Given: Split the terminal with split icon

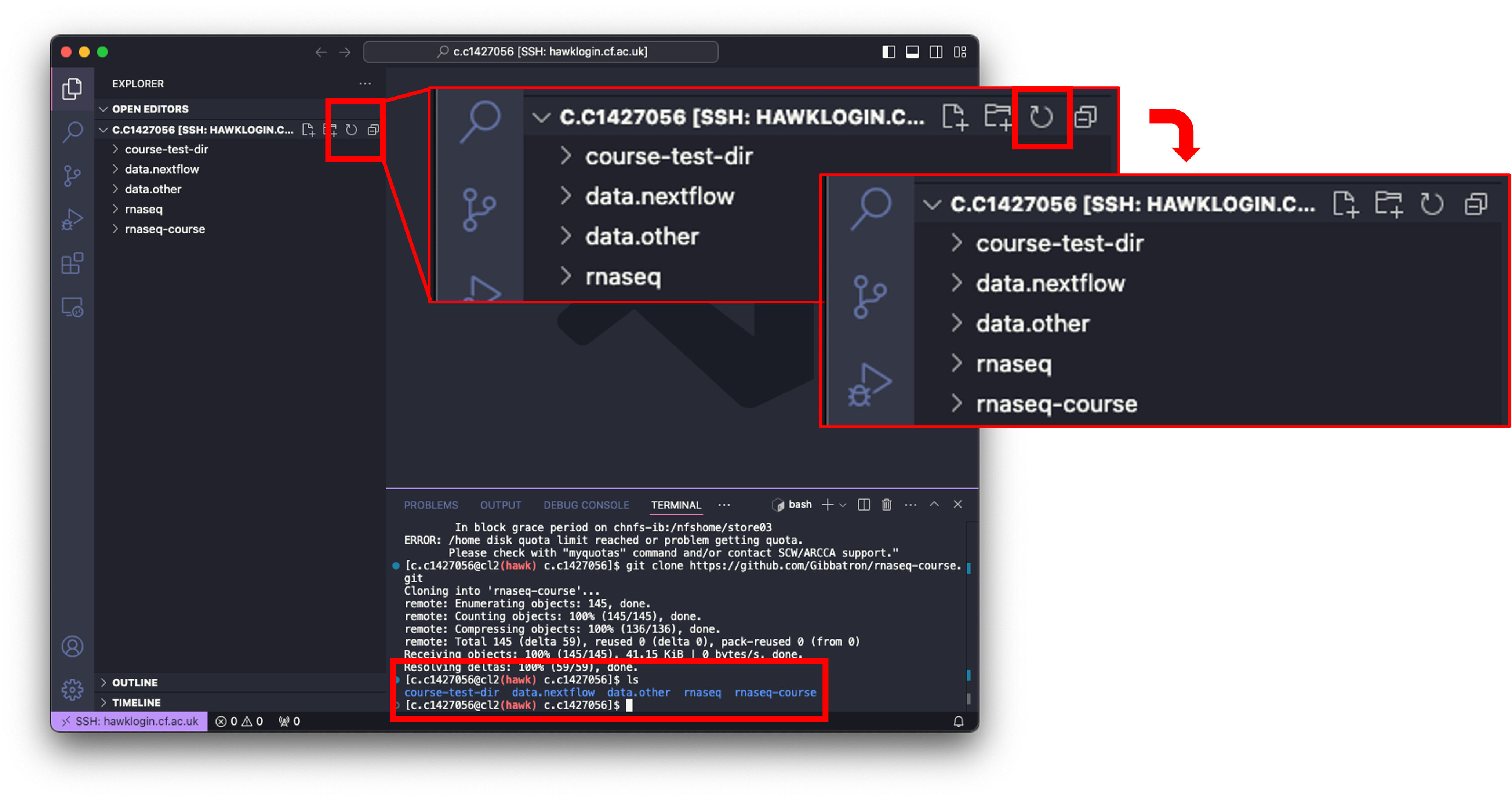Looking at the screenshot, I should tap(864, 505).
